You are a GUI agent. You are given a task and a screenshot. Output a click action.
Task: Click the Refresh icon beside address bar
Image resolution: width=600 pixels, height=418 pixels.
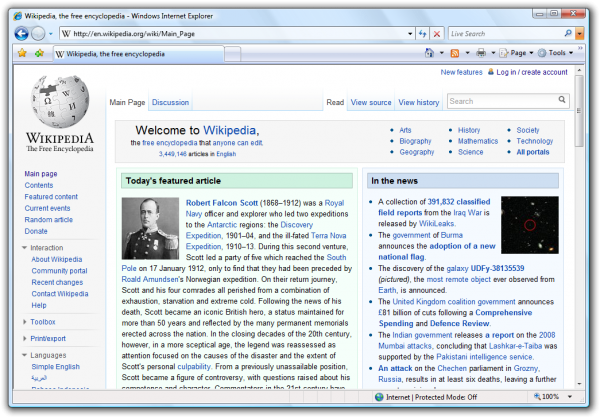[422, 34]
